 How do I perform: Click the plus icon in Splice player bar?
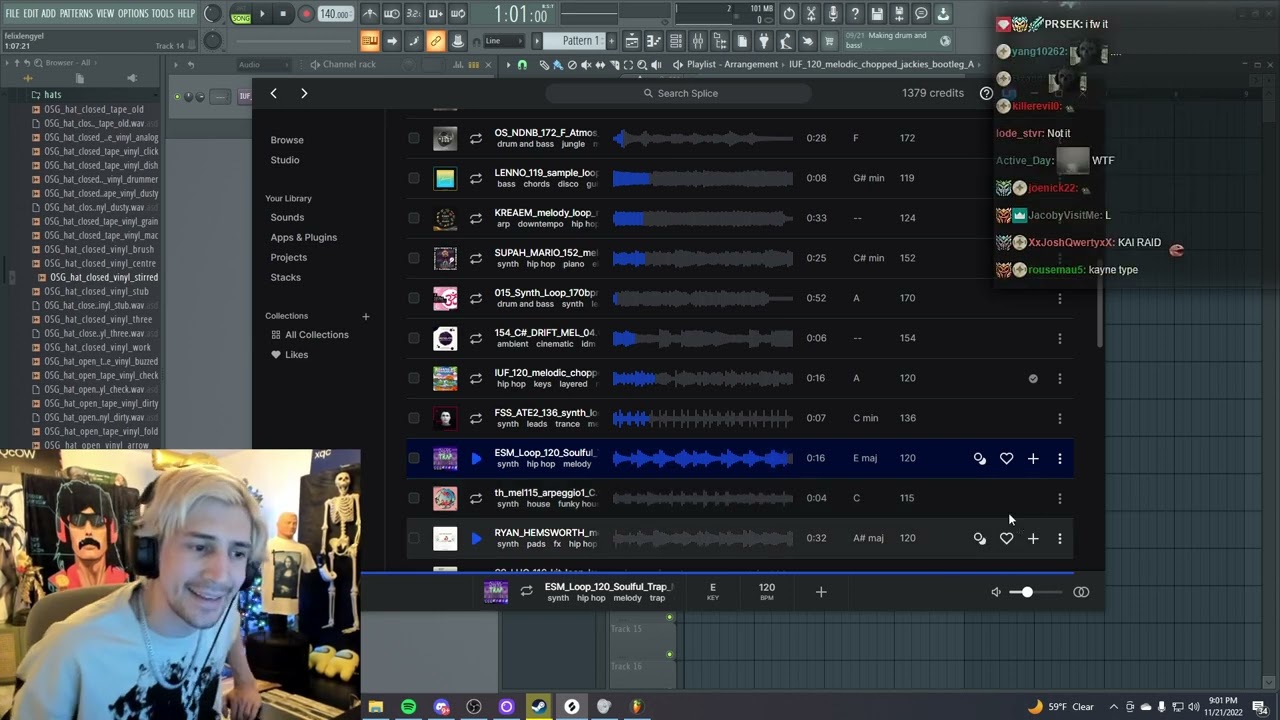coord(821,592)
